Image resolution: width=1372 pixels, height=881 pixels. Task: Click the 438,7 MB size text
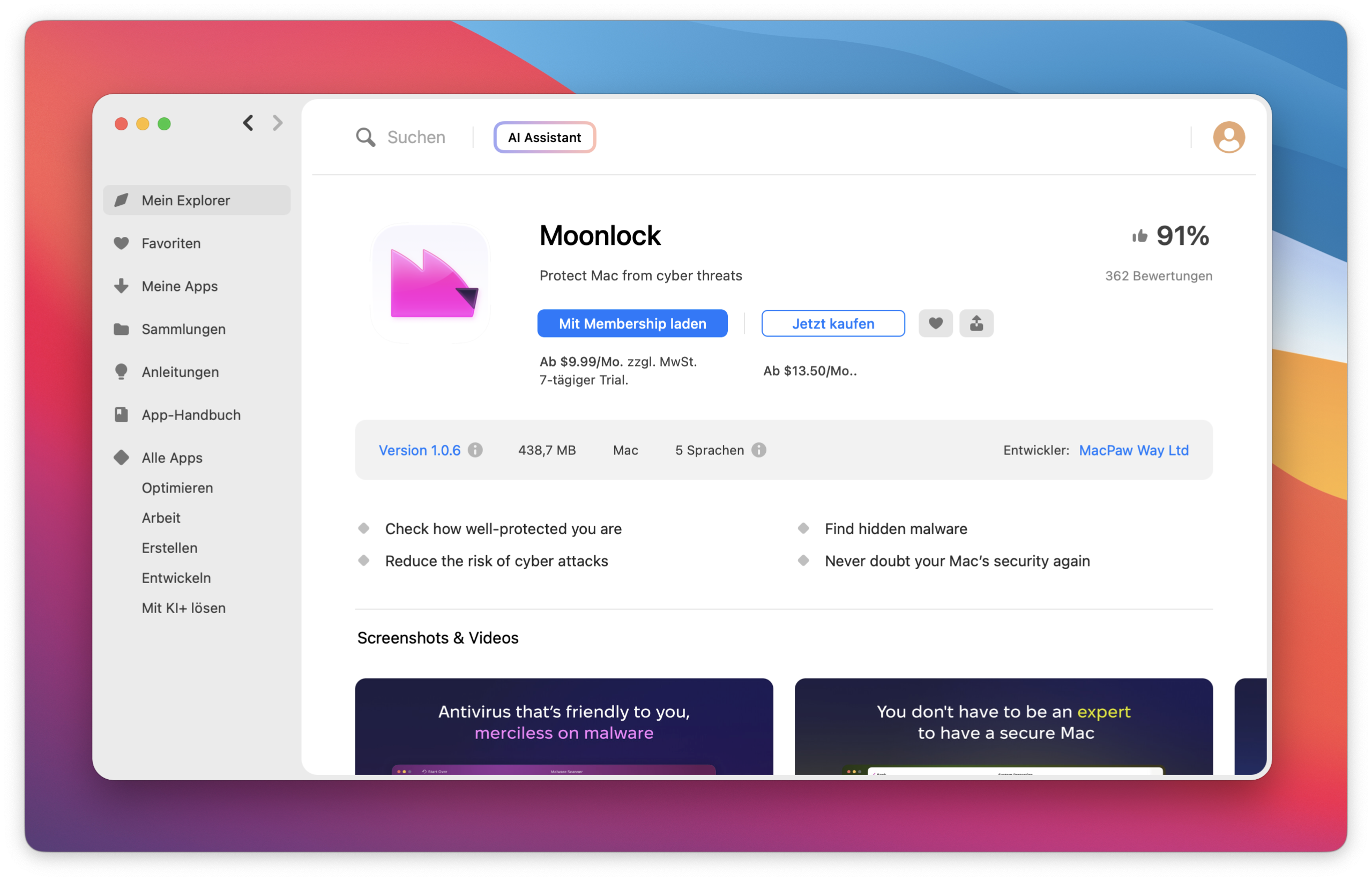coord(547,450)
